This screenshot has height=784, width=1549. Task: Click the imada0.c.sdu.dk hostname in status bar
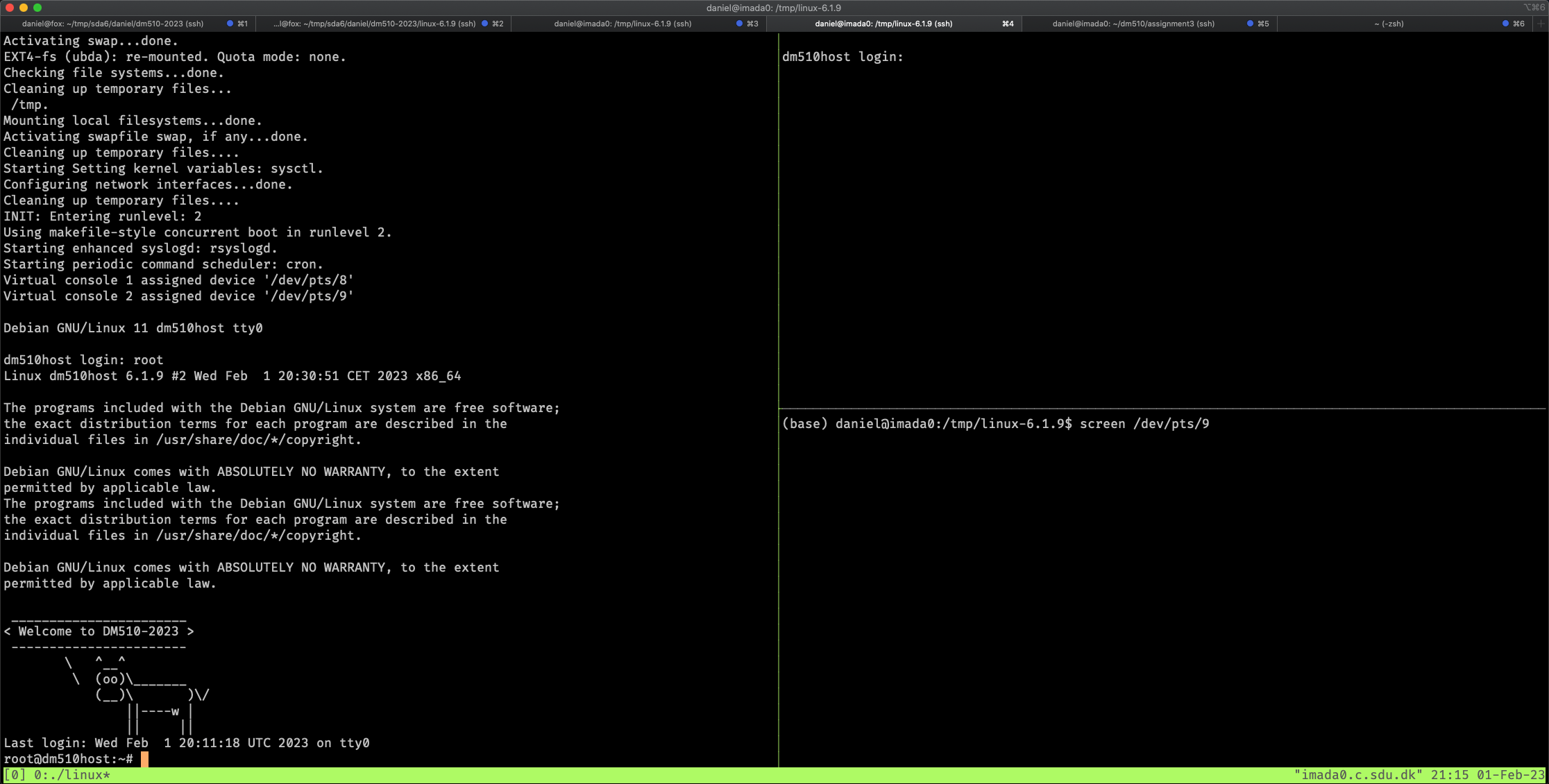click(1357, 775)
